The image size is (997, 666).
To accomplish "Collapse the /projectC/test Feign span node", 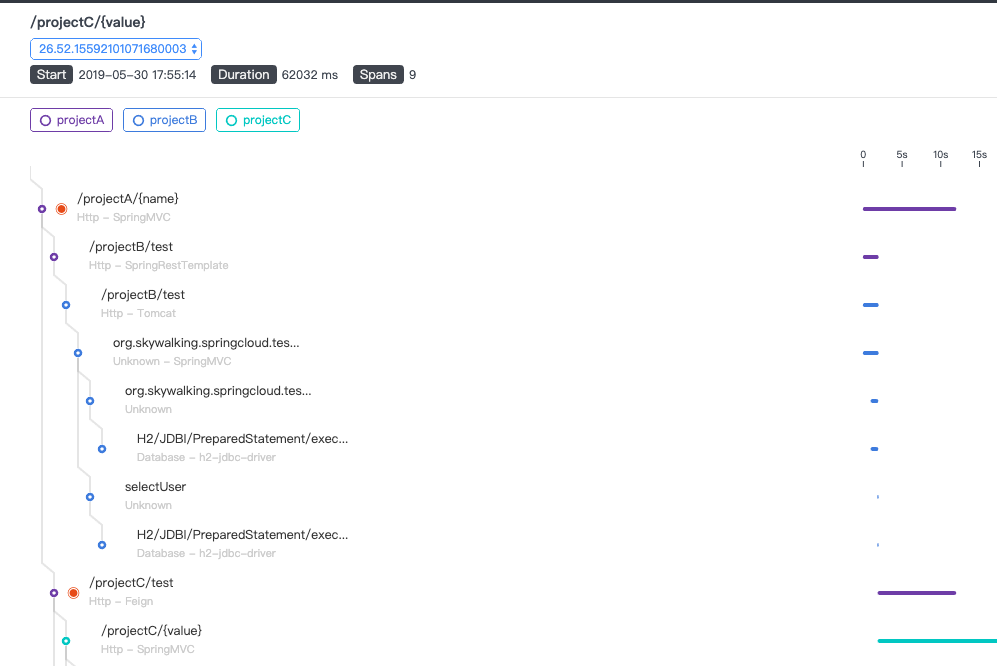I will pyautogui.click(x=54, y=593).
